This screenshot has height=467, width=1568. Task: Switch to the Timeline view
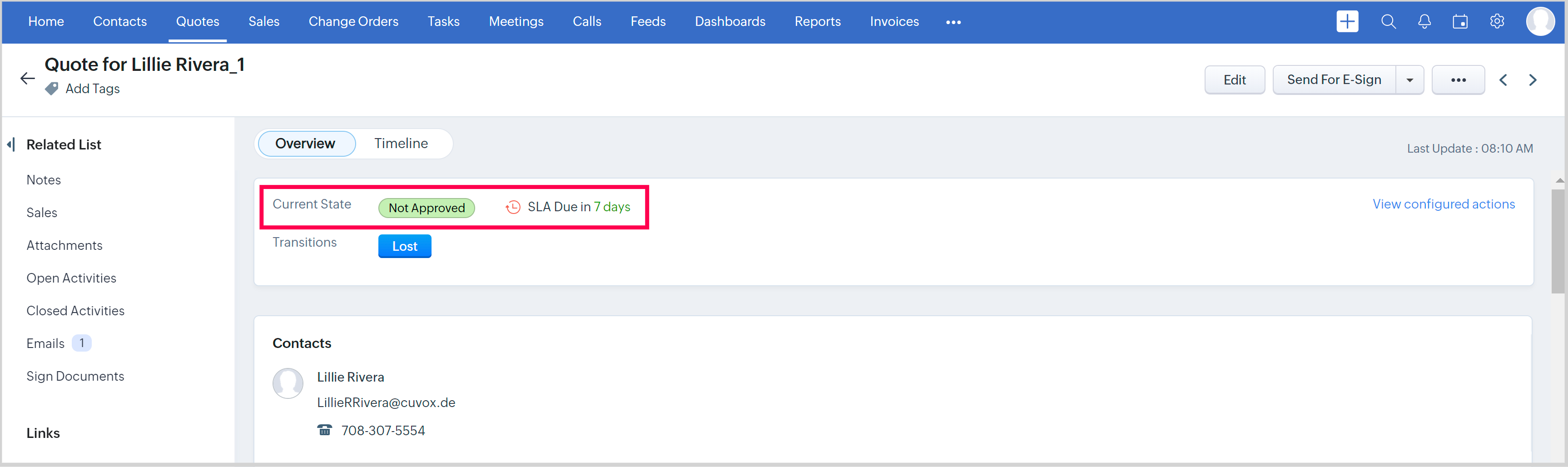[x=401, y=143]
